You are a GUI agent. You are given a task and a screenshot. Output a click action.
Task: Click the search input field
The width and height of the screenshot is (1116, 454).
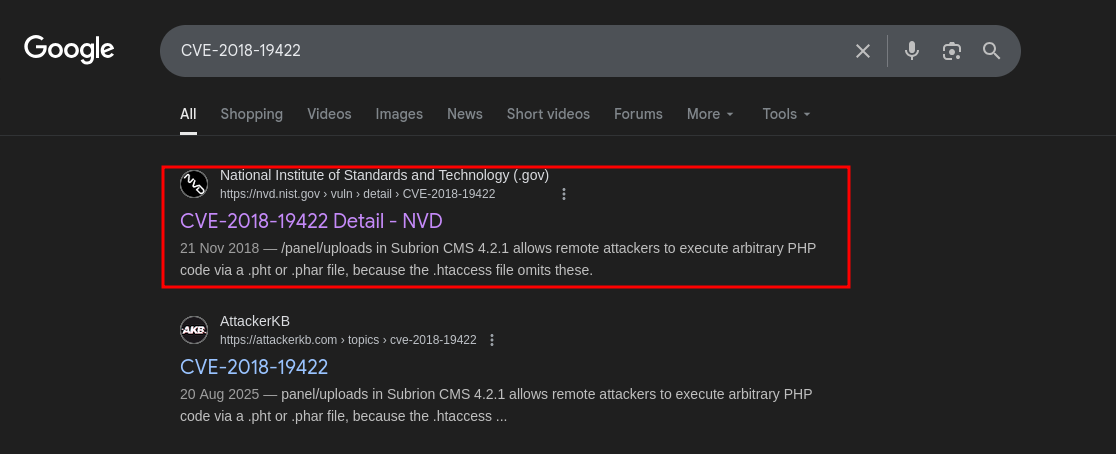500,51
